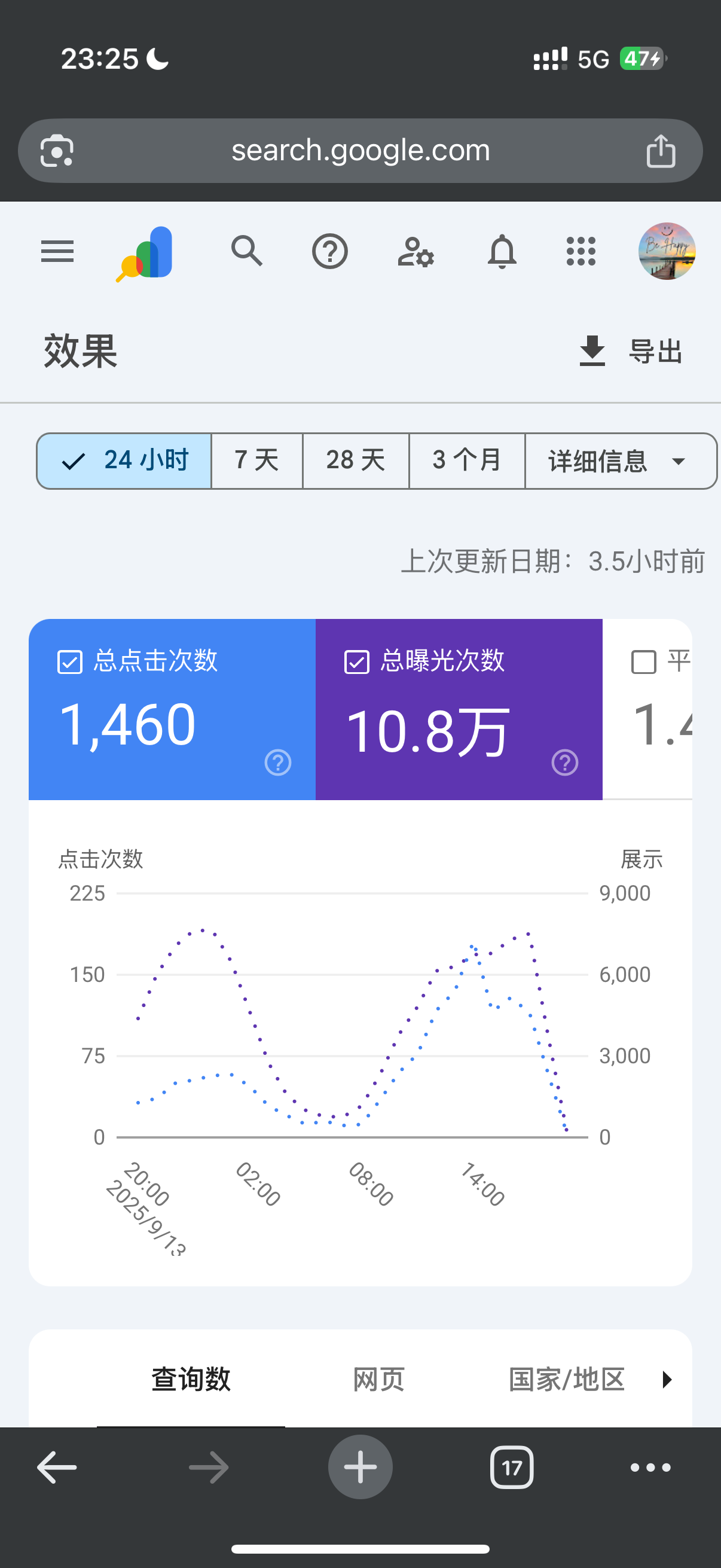Enable the third metric checkbox 平

[x=644, y=661]
